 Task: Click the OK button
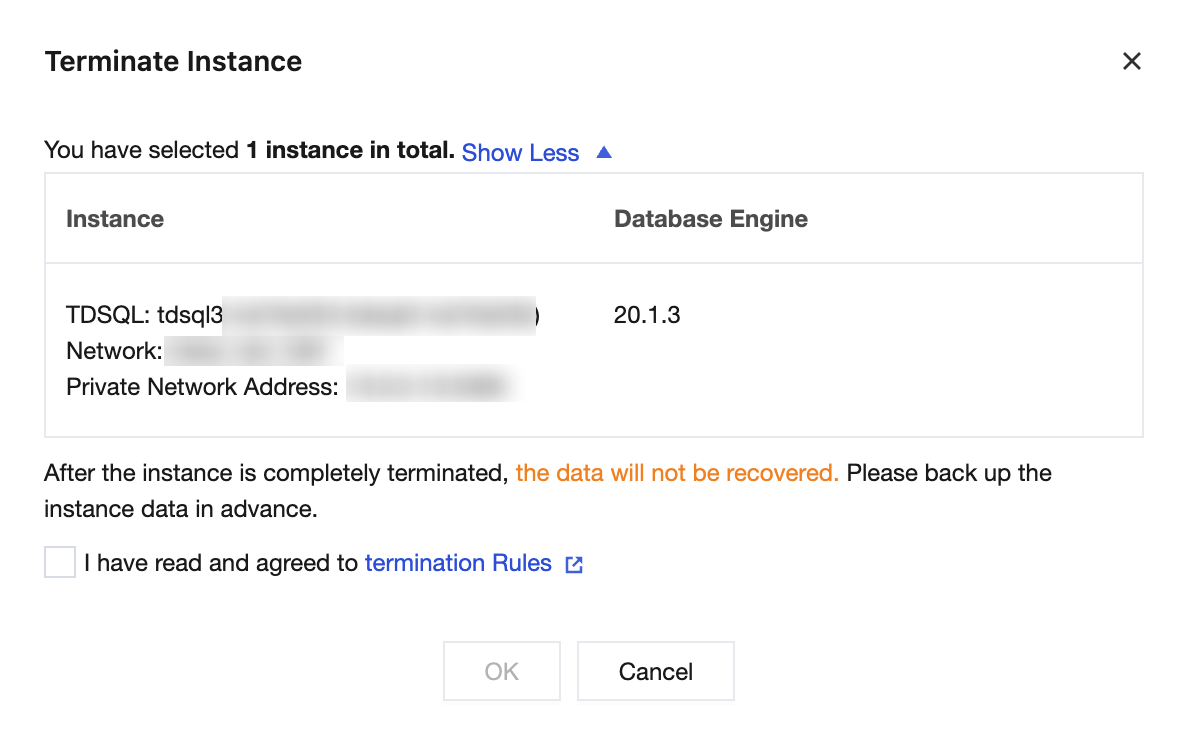[x=501, y=672]
